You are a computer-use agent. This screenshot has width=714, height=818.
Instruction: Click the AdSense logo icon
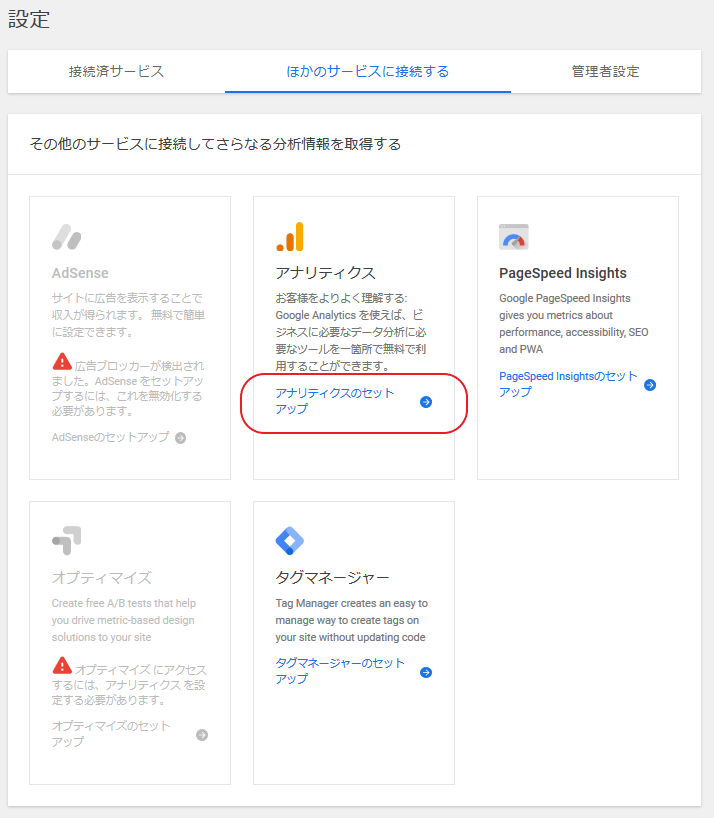pos(66,237)
